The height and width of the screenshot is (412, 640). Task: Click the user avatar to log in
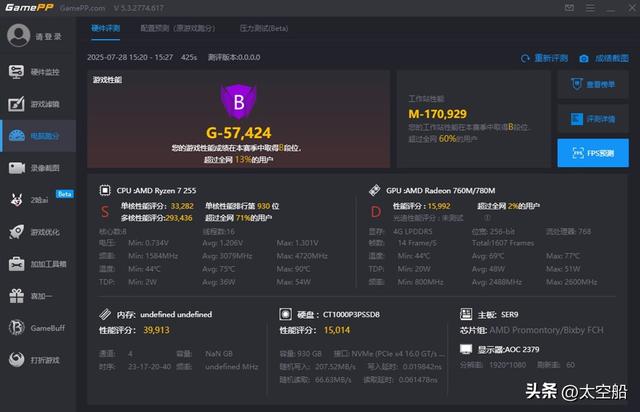[18, 36]
